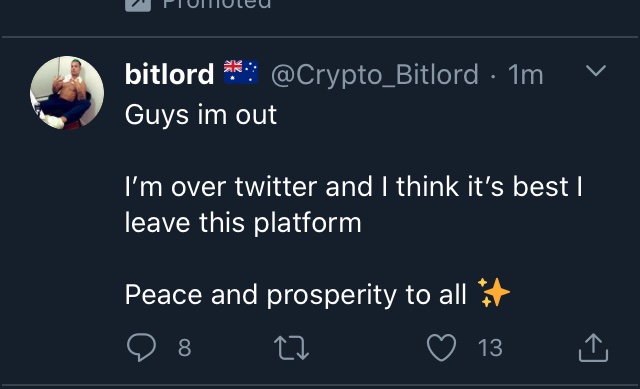Screen dimensions: 640x389
Task: Open tweet options chevron next to 1m
Action: point(596,71)
